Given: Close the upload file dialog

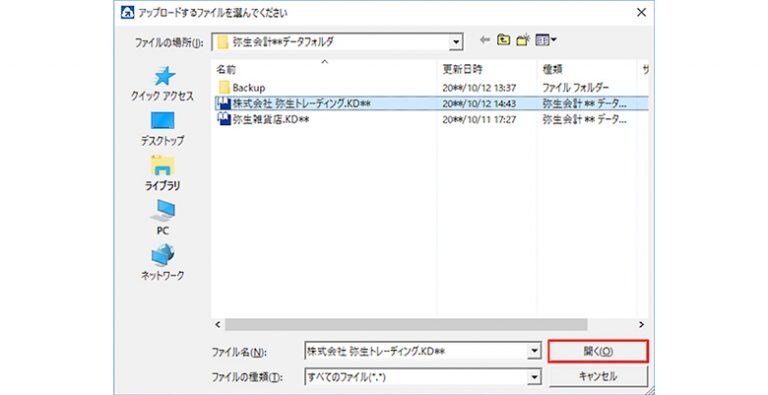Looking at the screenshot, I should [641, 13].
